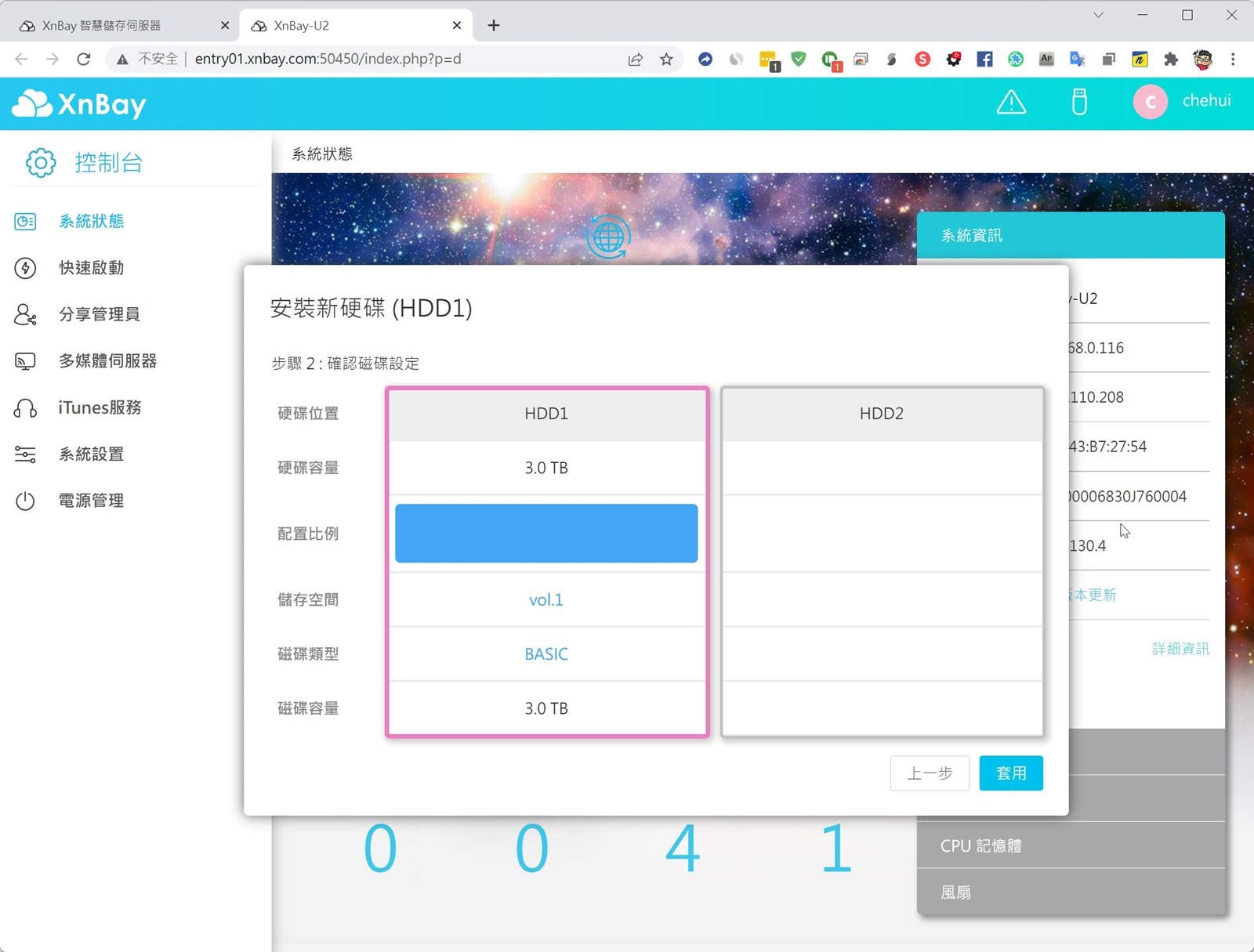Screen dimensions: 1254x952
Task: Select 快速啟動 sidebar item
Action: click(x=91, y=268)
